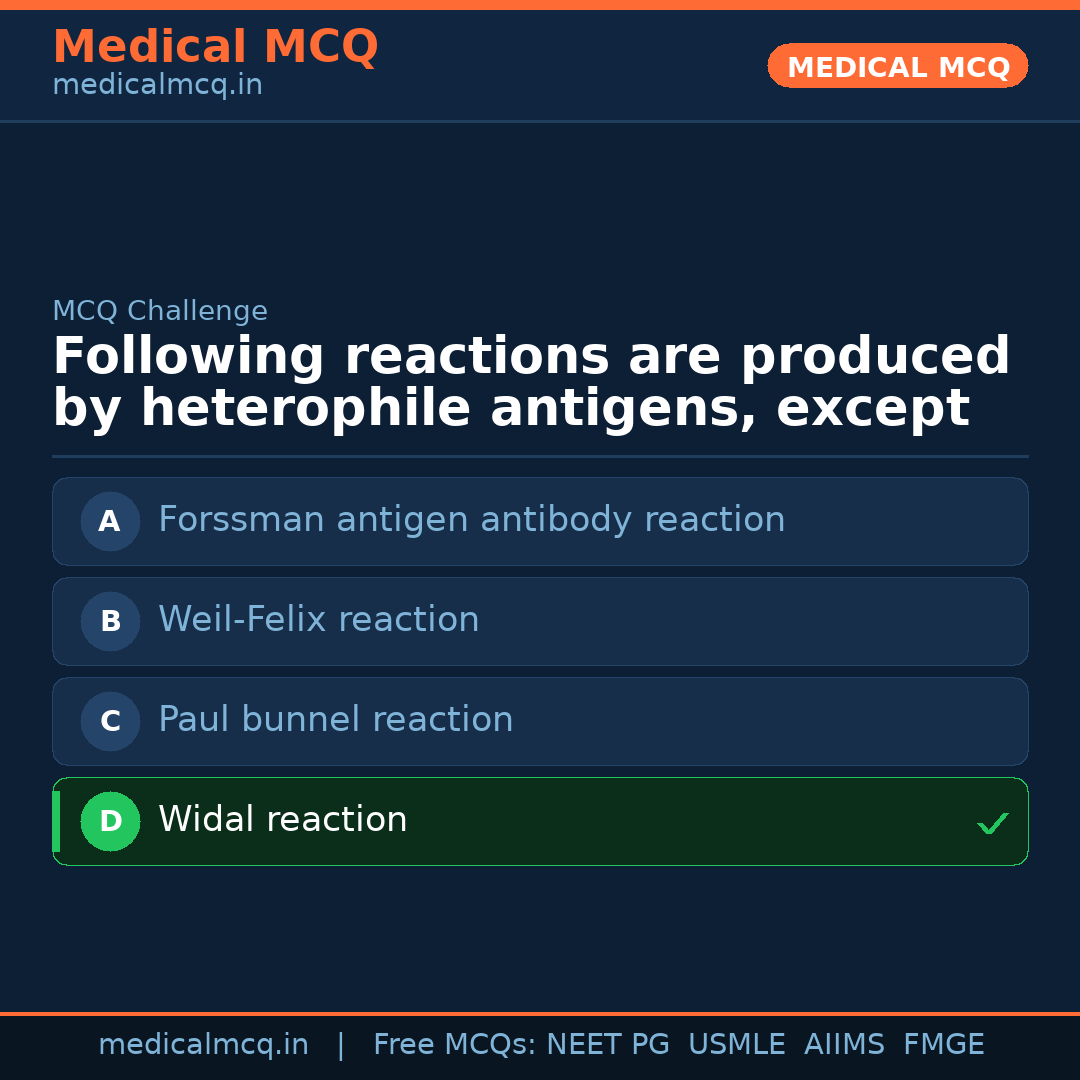Choose the letter C option circle
This screenshot has width=1080, height=1080.
coord(110,721)
